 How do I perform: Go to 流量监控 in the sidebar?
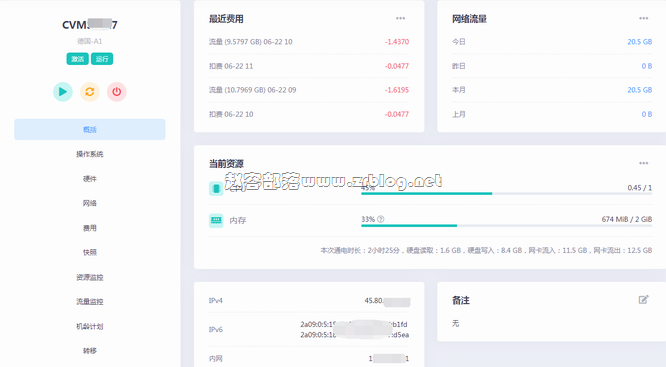pyautogui.click(x=90, y=302)
